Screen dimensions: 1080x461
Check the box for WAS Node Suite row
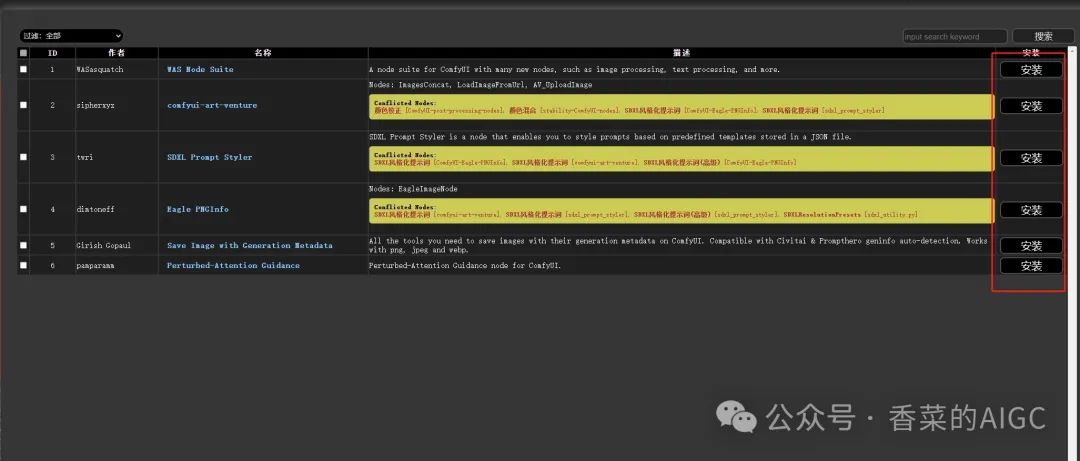(23, 69)
